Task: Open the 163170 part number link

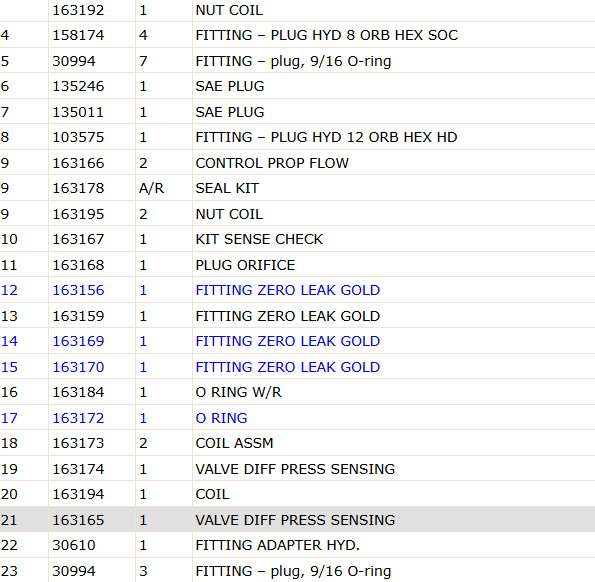Action: point(78,367)
